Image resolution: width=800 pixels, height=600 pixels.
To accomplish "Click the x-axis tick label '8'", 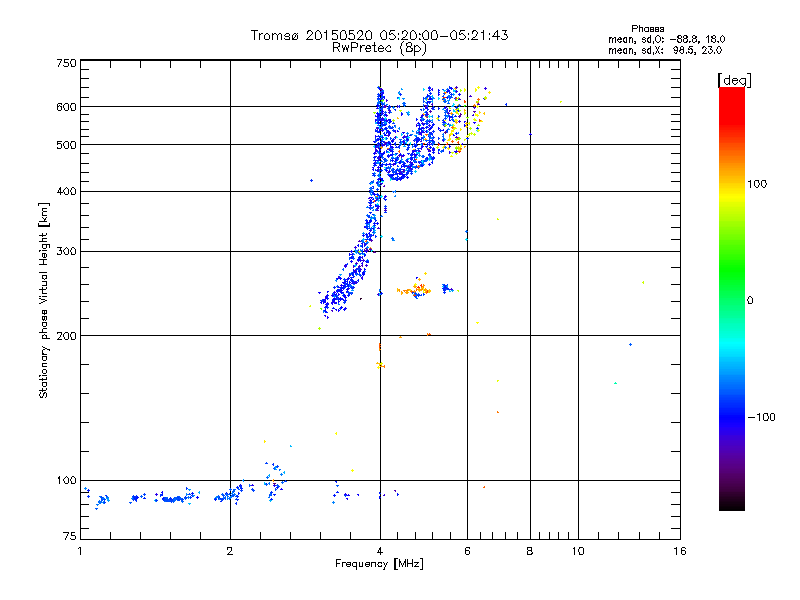I will coord(530,551).
